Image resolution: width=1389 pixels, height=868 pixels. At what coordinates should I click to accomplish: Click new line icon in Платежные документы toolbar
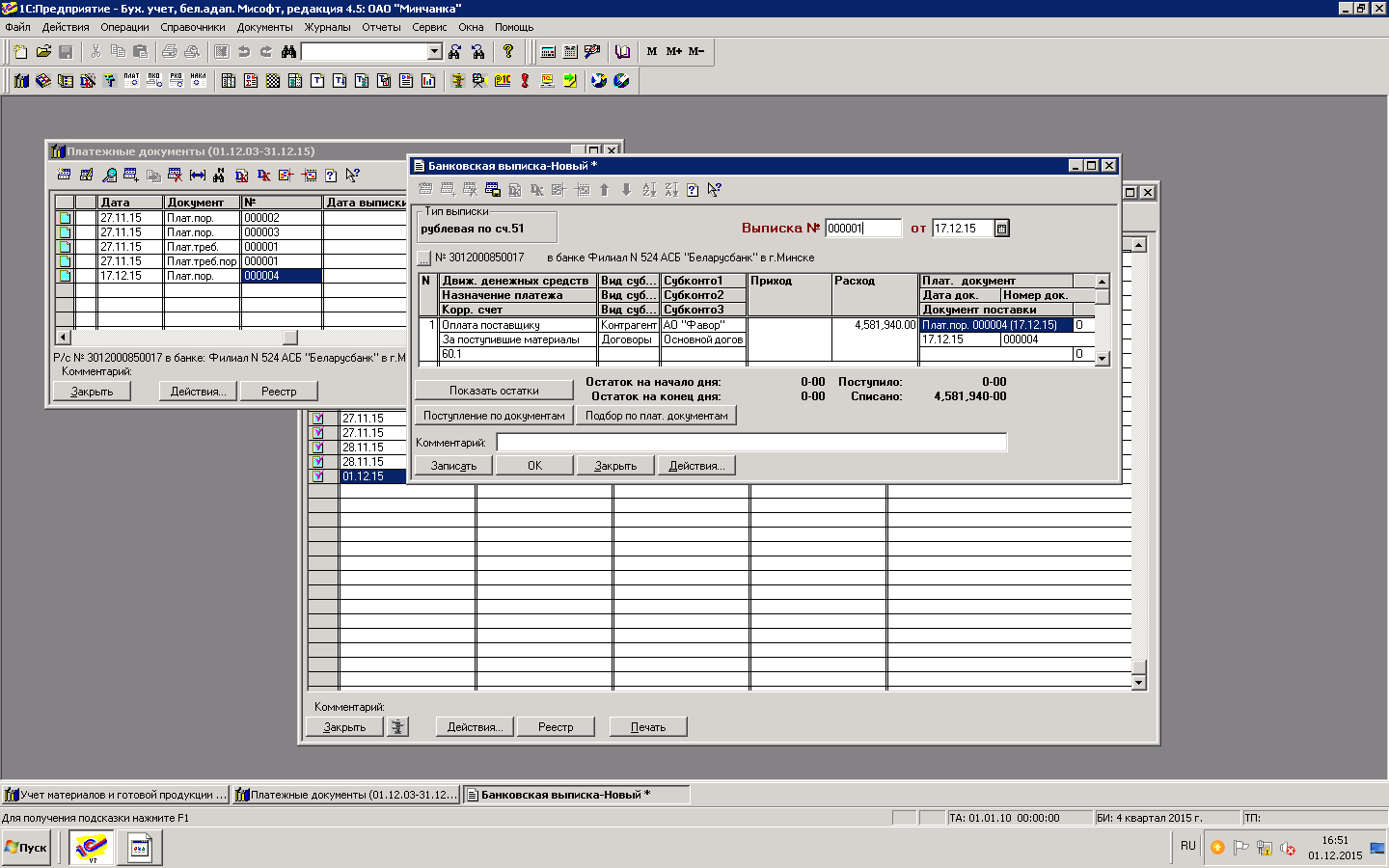click(x=65, y=175)
